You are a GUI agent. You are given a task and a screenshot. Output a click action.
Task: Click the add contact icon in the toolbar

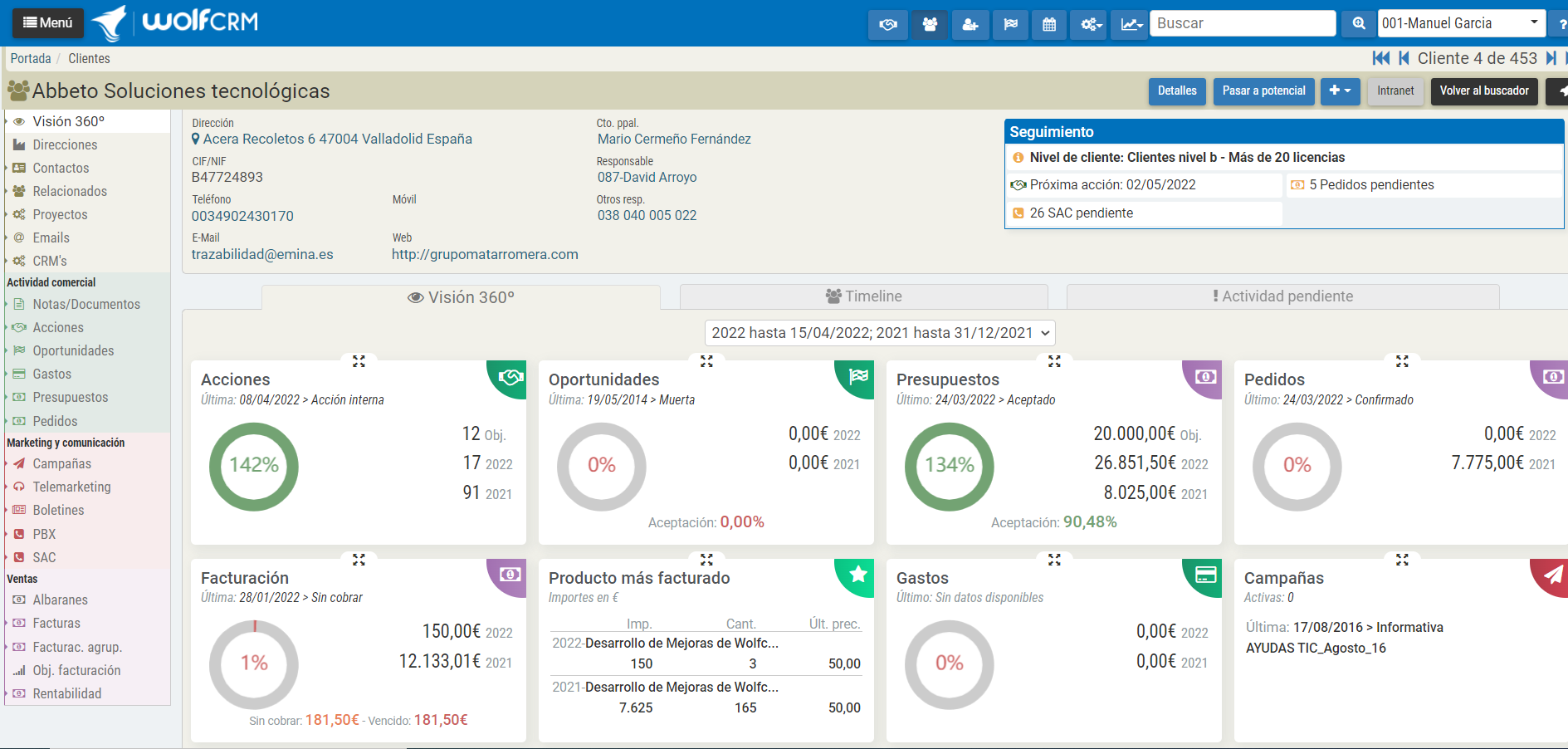pos(970,24)
